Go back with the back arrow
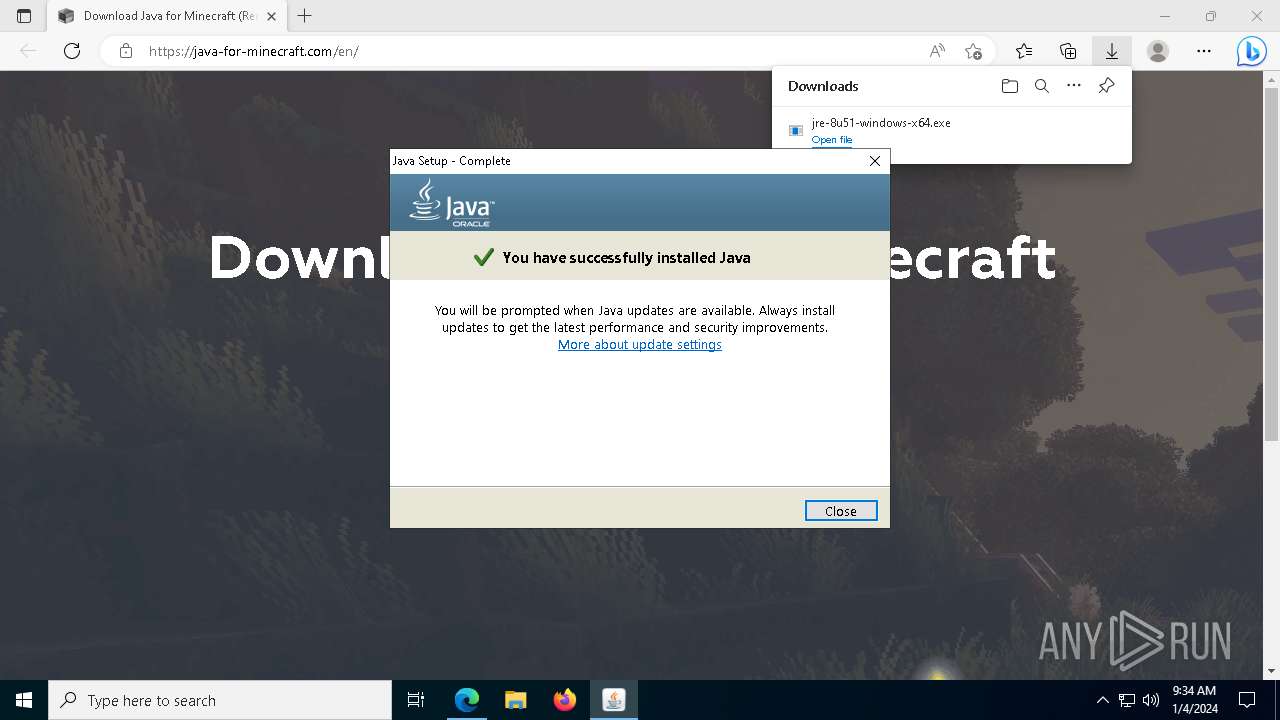 point(28,51)
